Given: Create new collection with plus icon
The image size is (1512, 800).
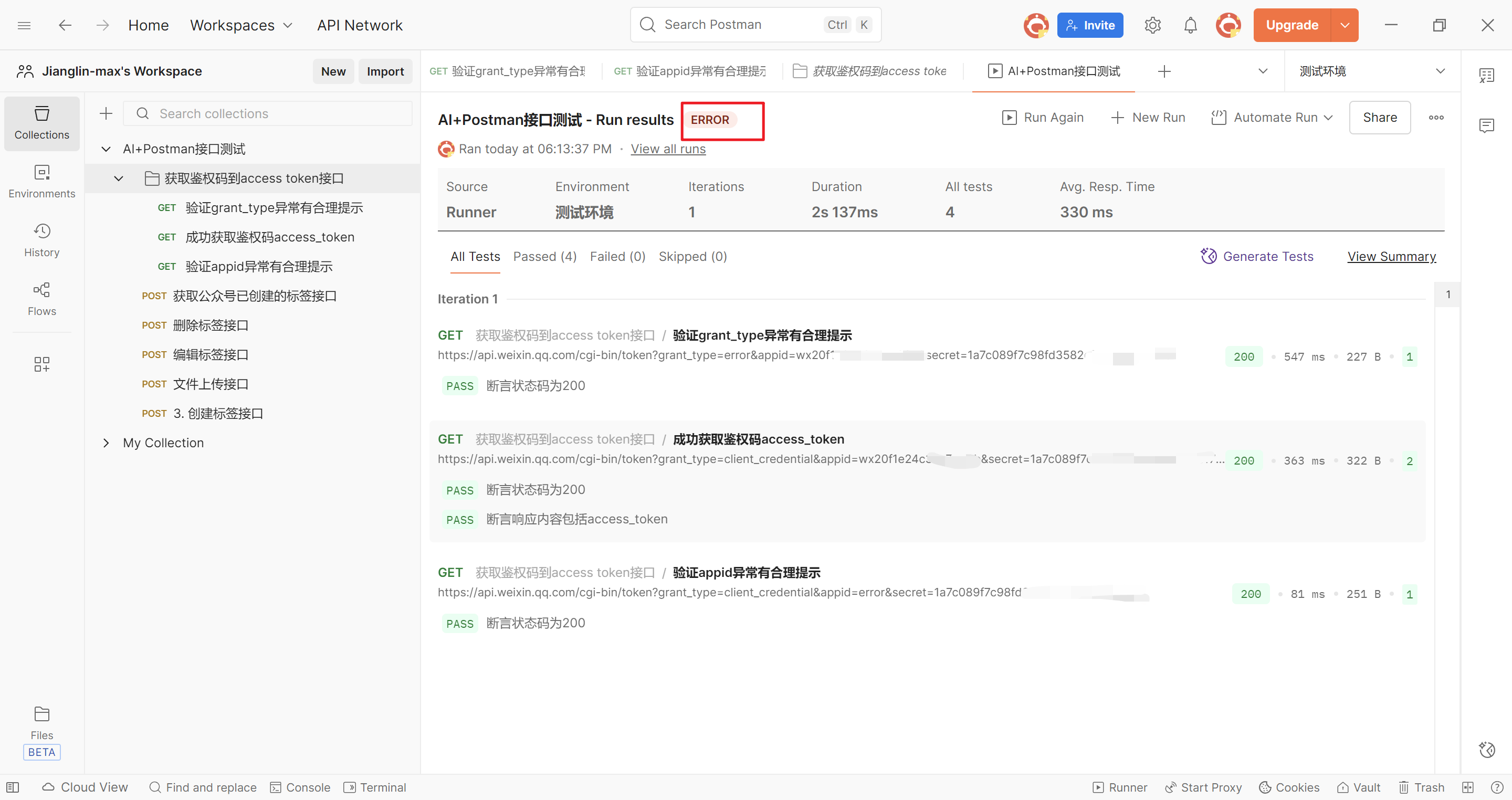Looking at the screenshot, I should pos(106,113).
